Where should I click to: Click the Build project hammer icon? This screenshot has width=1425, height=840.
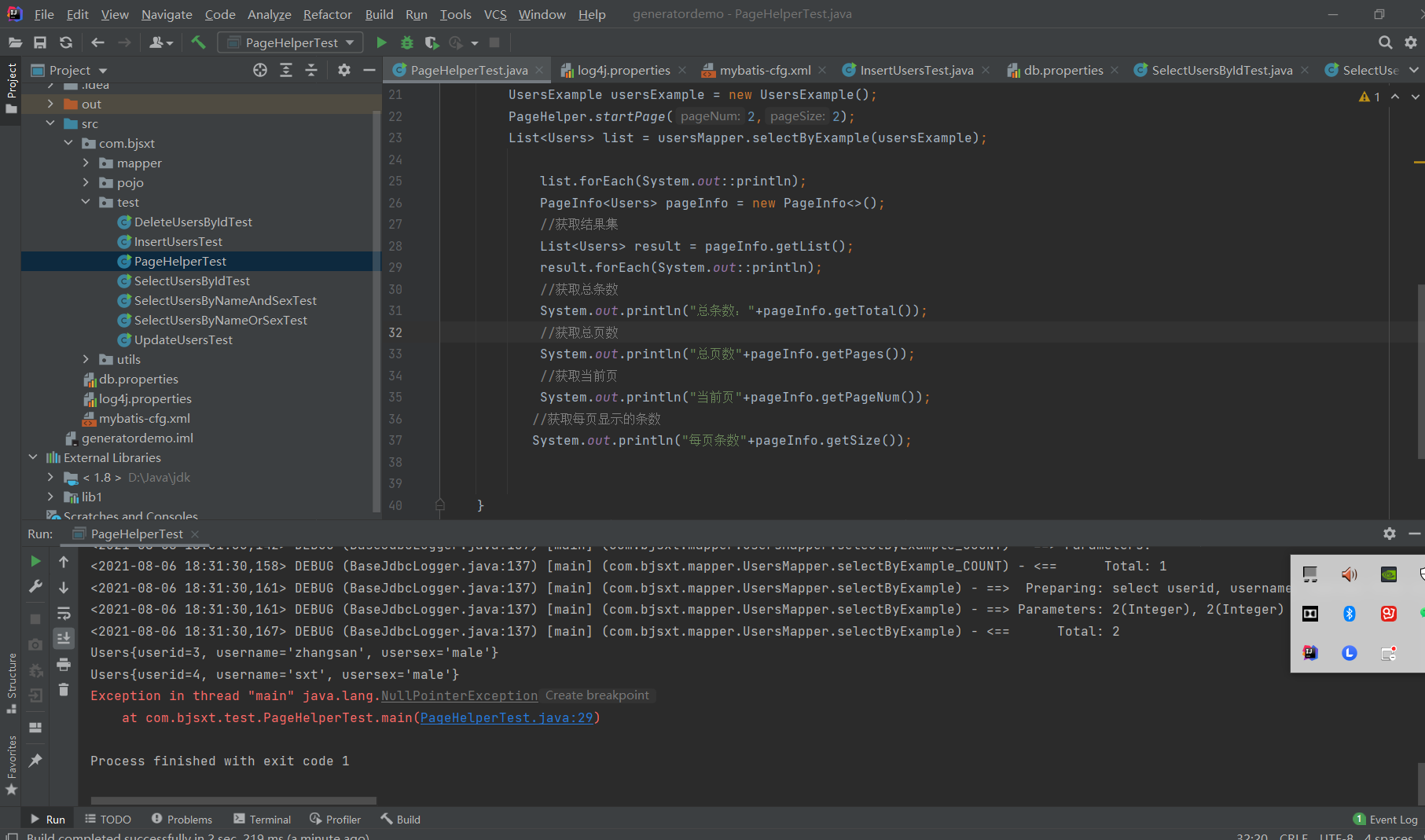(198, 42)
